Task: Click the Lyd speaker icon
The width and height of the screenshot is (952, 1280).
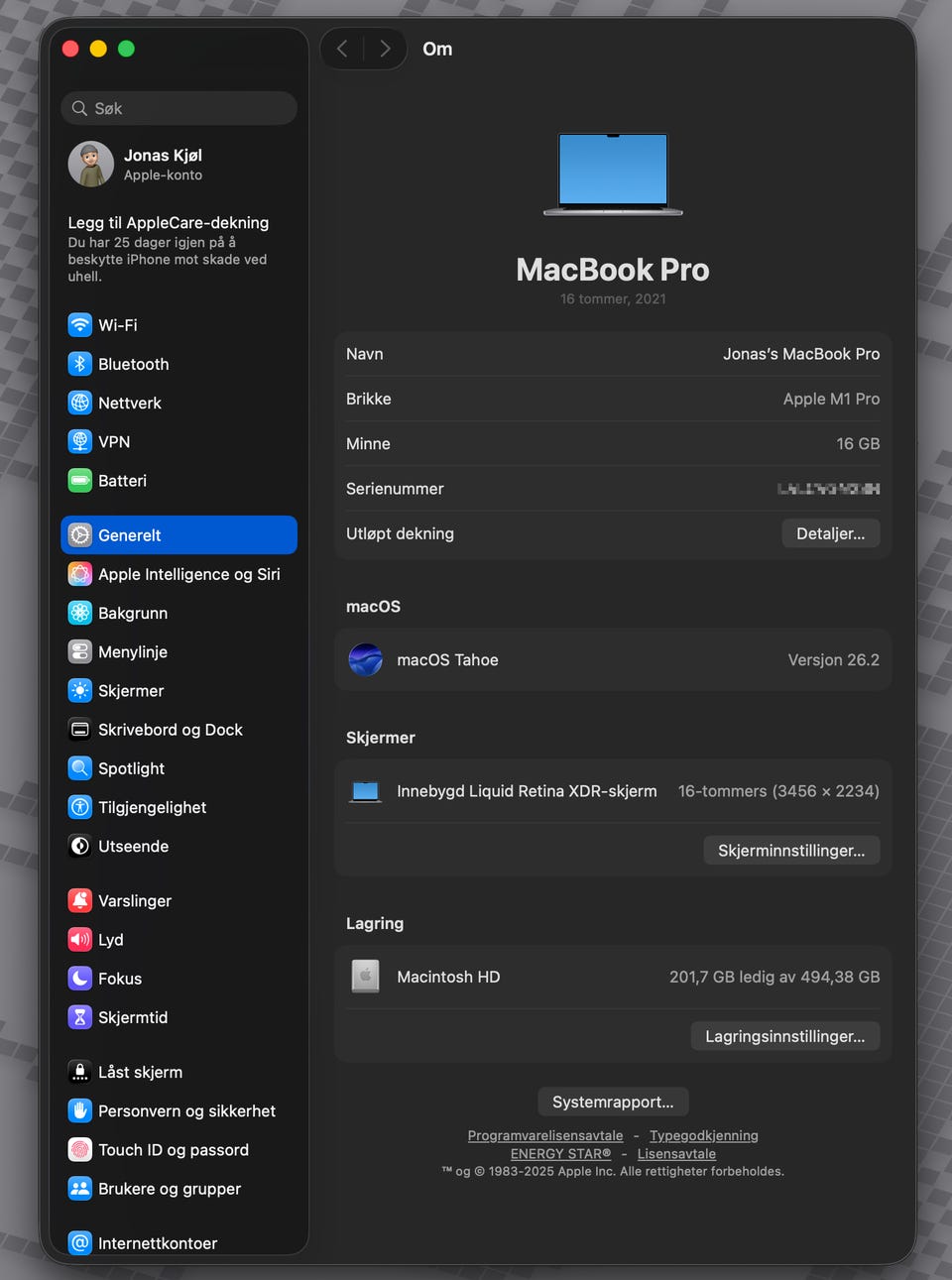Action: pyautogui.click(x=80, y=939)
